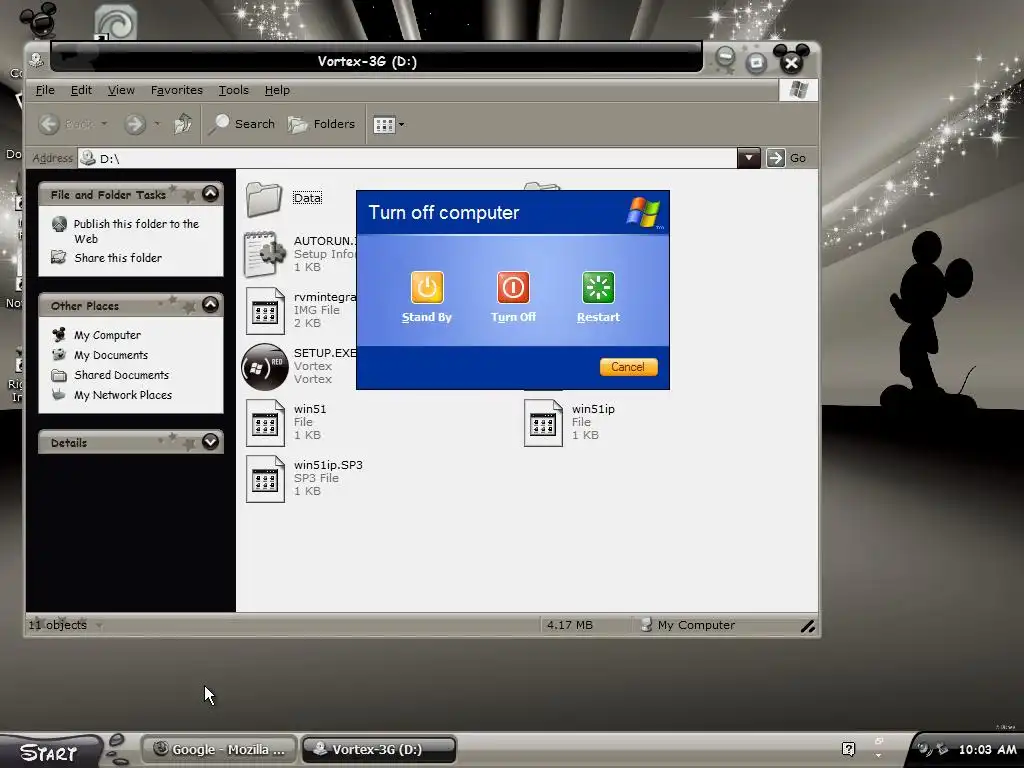Screen dimensions: 1024x768
Task: Click Vortex-3G (D:) taskbar item
Action: [378, 749]
